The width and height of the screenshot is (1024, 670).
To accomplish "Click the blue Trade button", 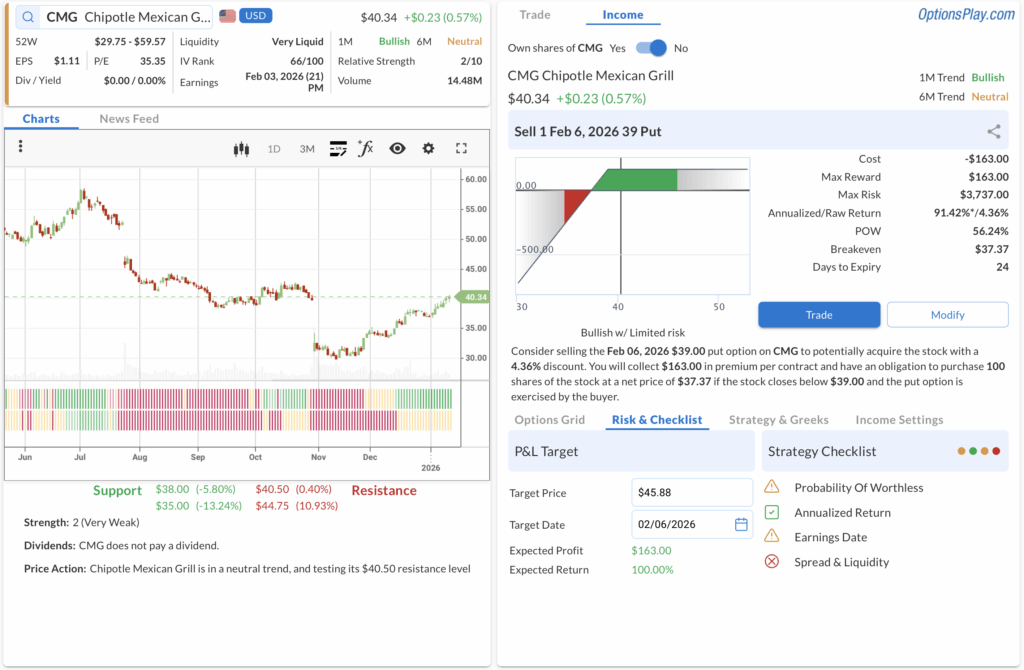I will 819,314.
